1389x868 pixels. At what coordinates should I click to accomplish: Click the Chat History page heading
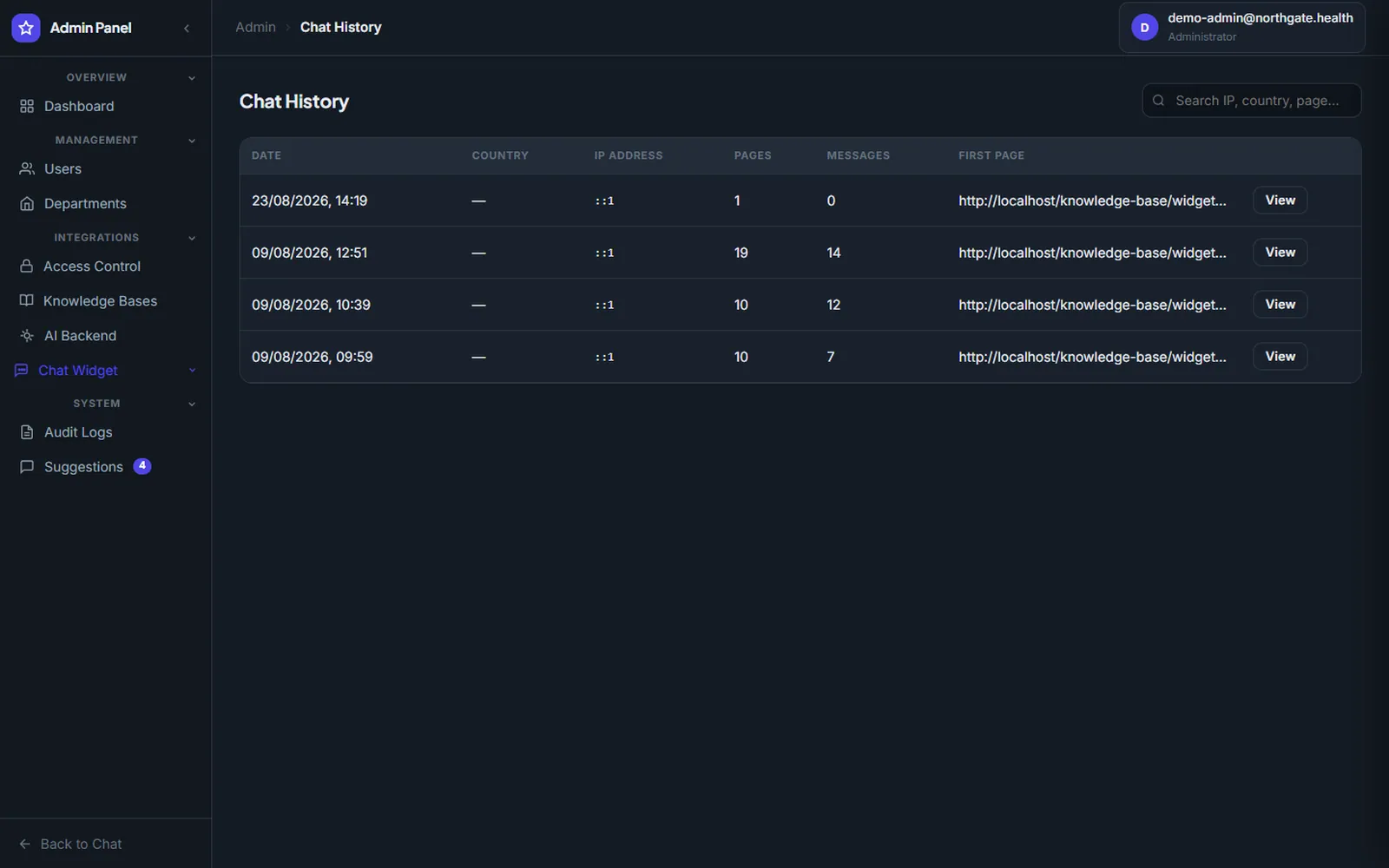294,102
